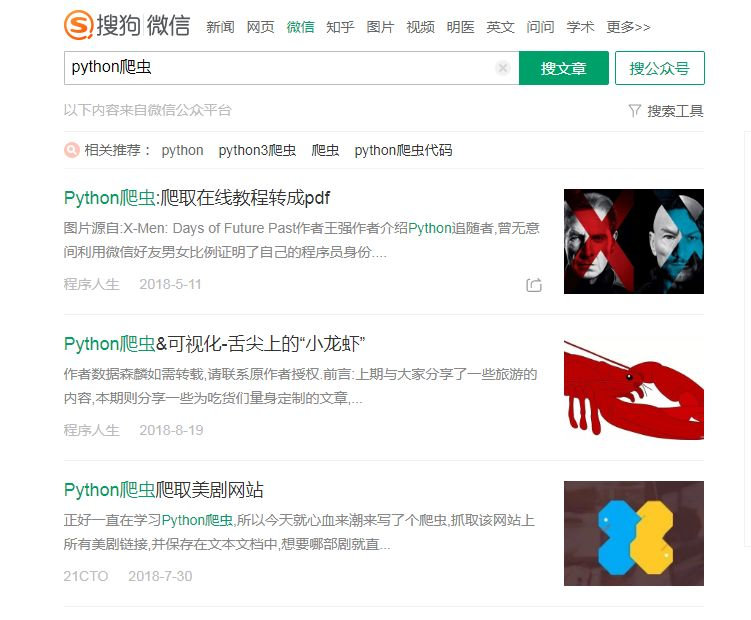Open the 英文 tab
This screenshot has height=620, width=751.
pyautogui.click(x=501, y=27)
